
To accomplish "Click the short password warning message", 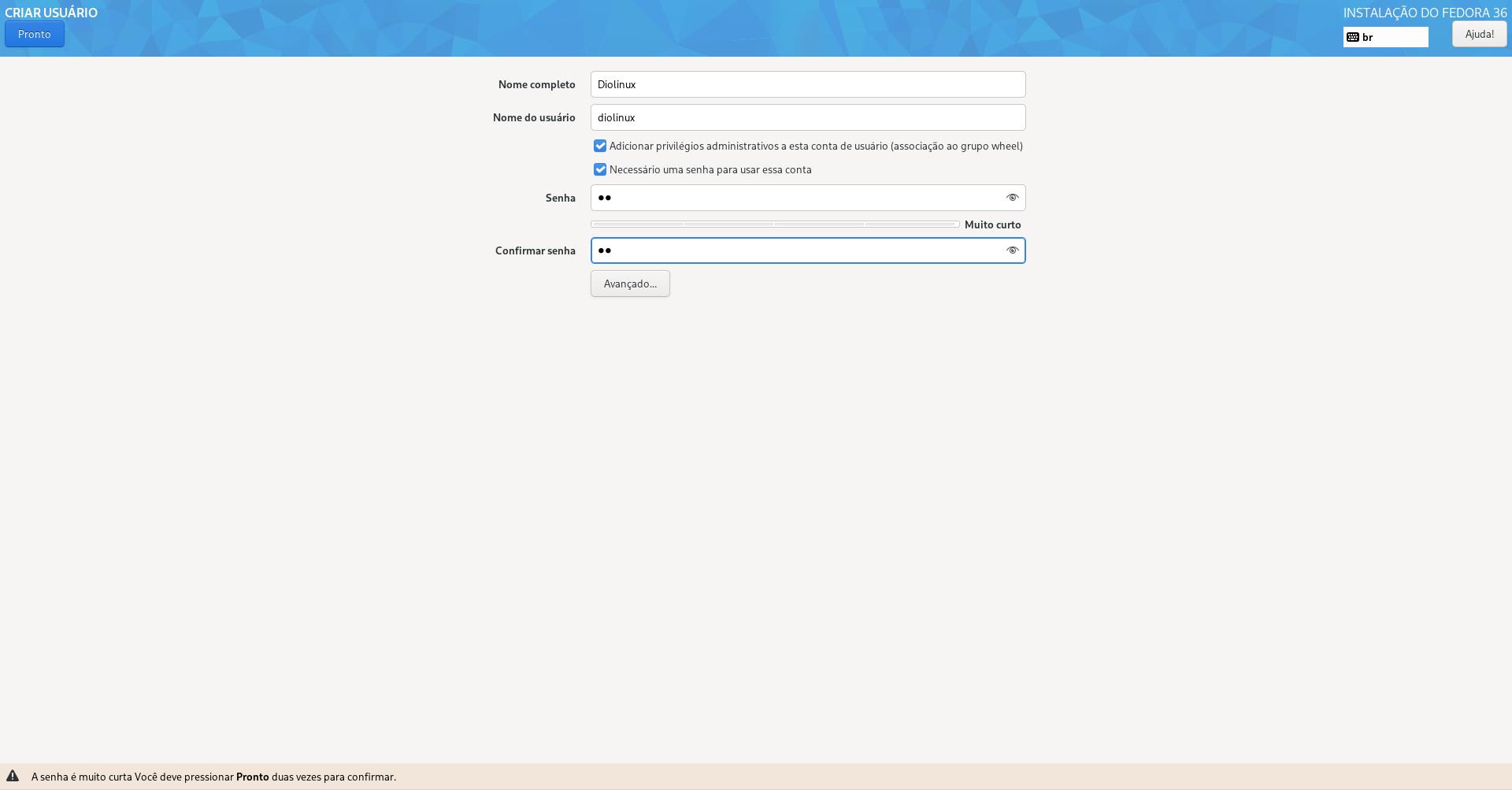I will click(x=213, y=776).
